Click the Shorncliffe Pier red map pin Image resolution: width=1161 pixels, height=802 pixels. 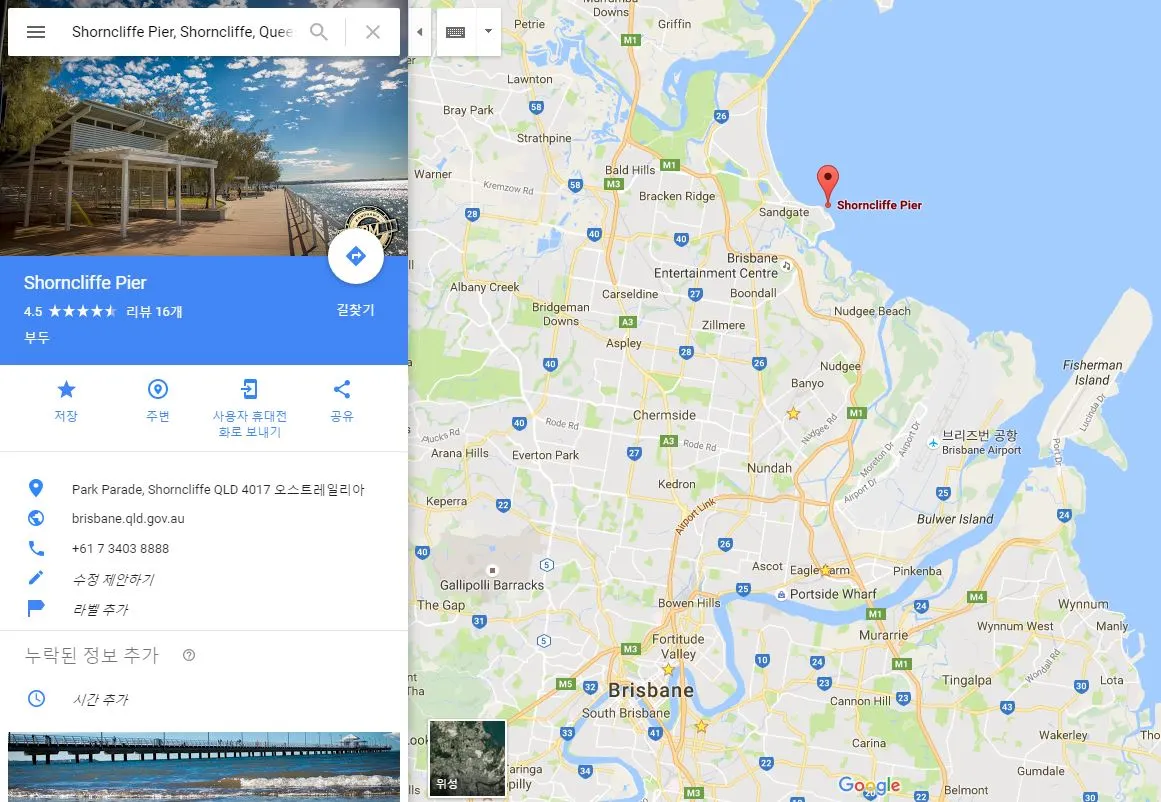click(828, 186)
